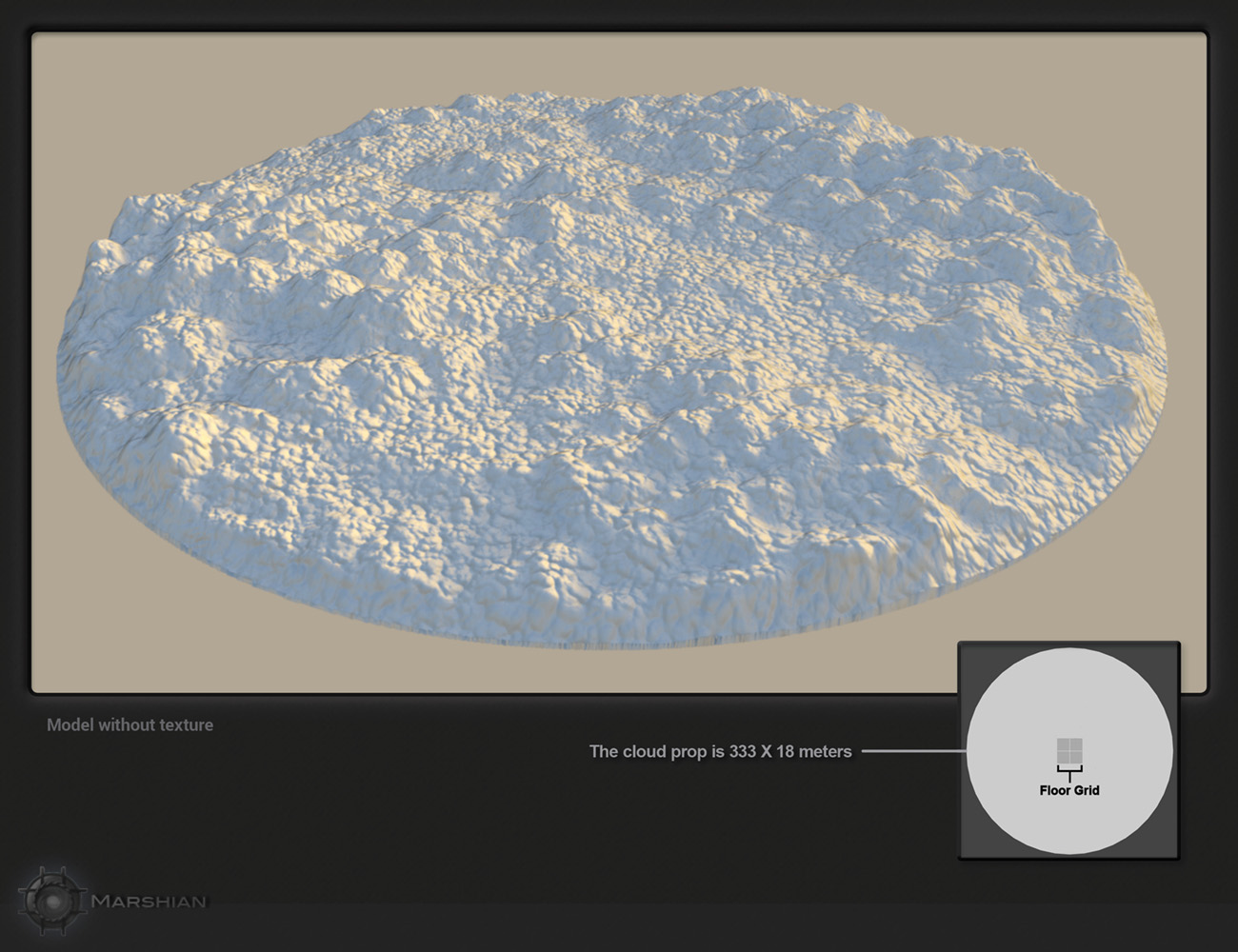Click the "Model without texture" caption
1238x952 pixels.
pos(130,724)
